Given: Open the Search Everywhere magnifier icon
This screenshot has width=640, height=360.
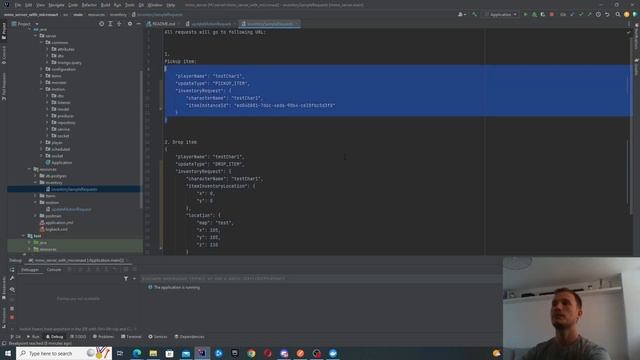Looking at the screenshot, I should tap(618, 15).
